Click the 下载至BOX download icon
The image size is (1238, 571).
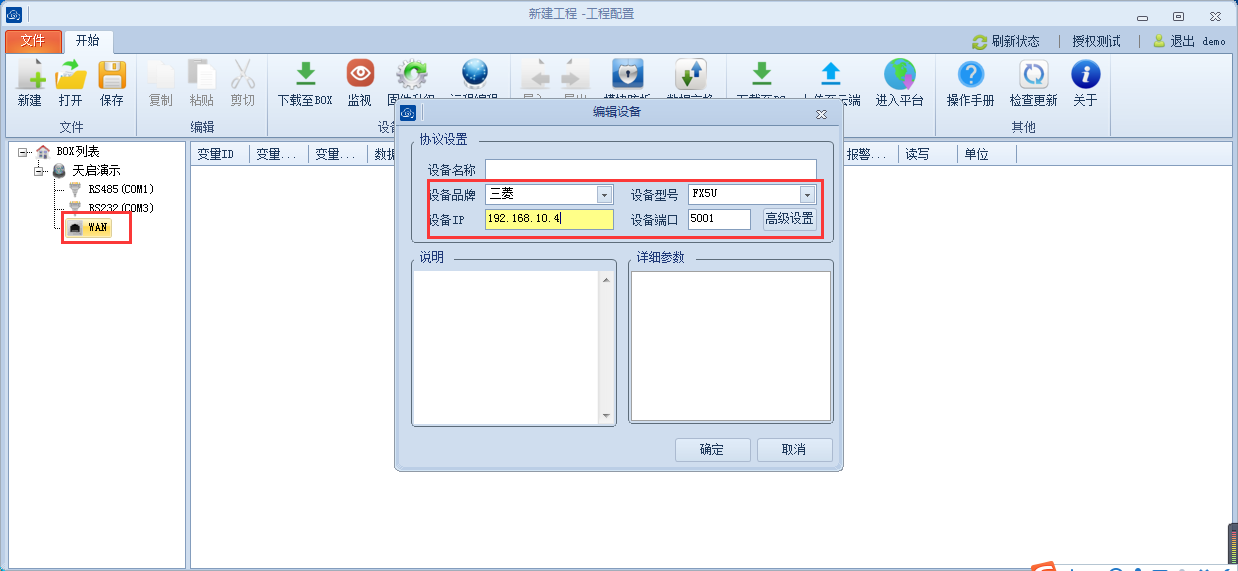[x=306, y=75]
